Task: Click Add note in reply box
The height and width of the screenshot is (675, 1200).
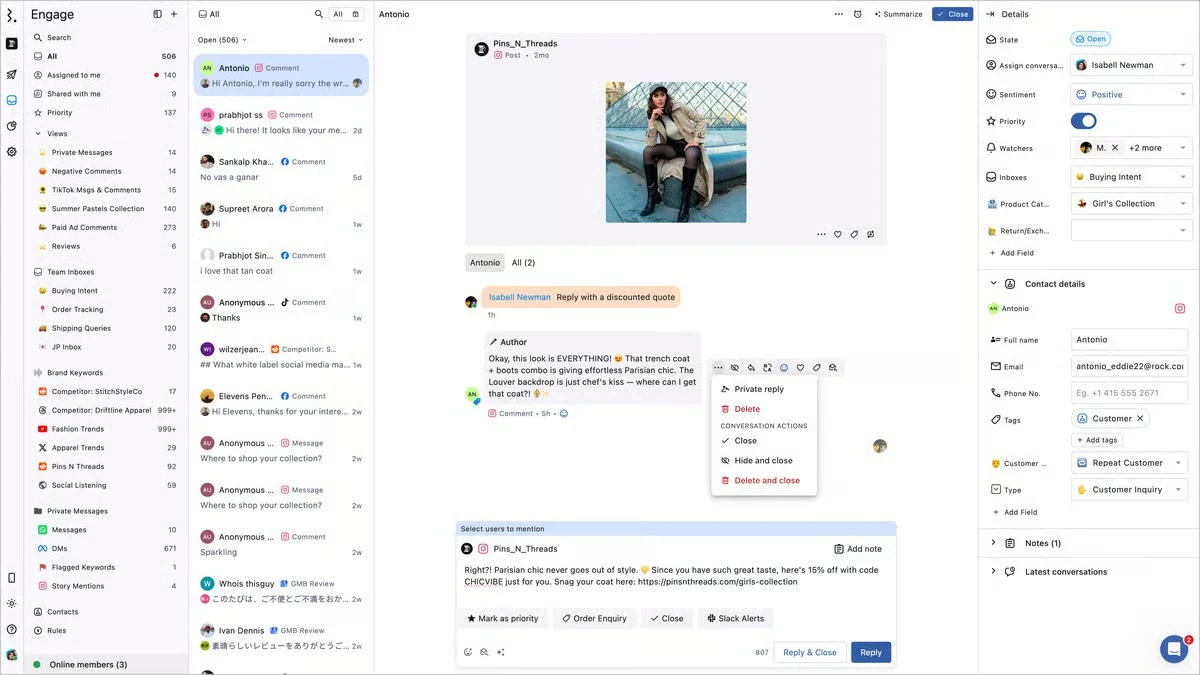Action: click(858, 549)
